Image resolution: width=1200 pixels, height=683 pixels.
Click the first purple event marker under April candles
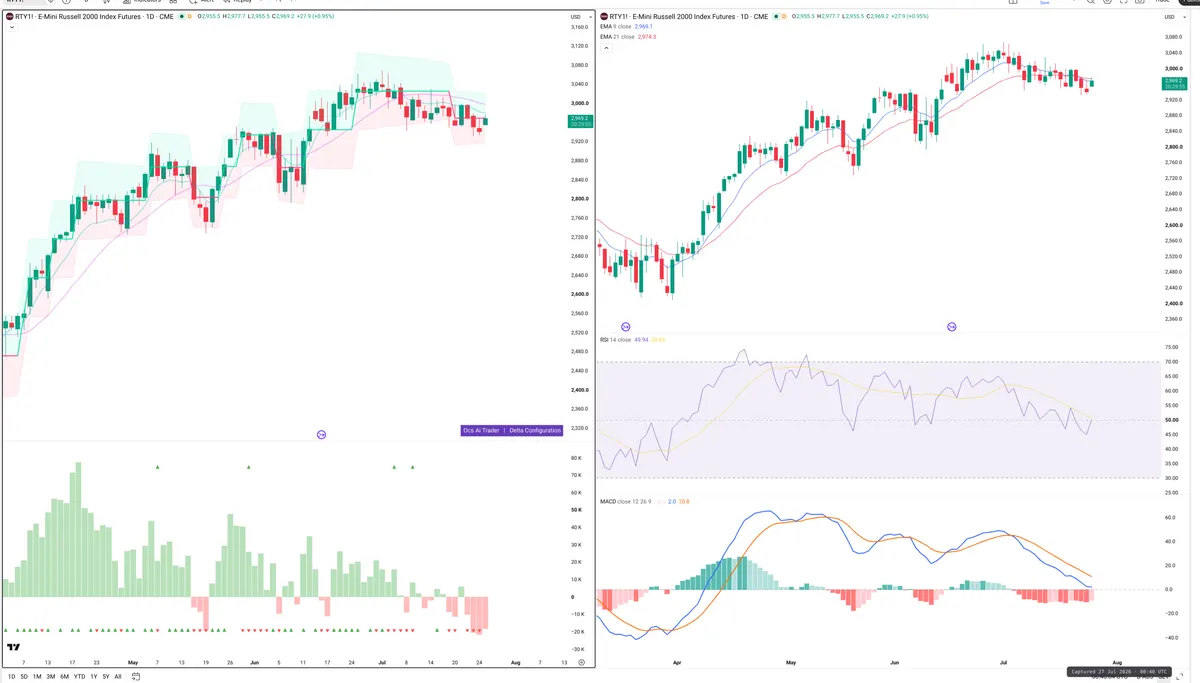coord(626,327)
